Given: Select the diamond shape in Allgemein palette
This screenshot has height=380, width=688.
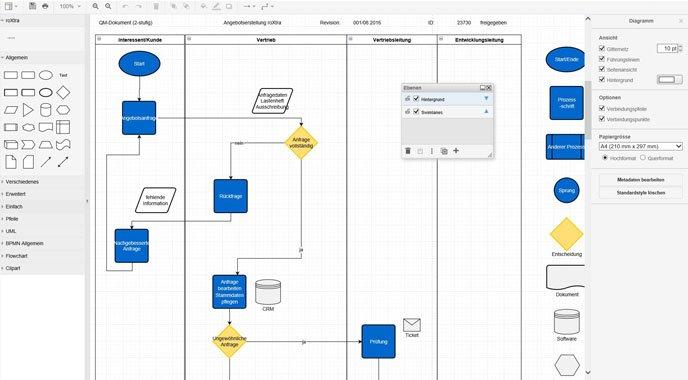Looking at the screenshot, I should (63, 92).
